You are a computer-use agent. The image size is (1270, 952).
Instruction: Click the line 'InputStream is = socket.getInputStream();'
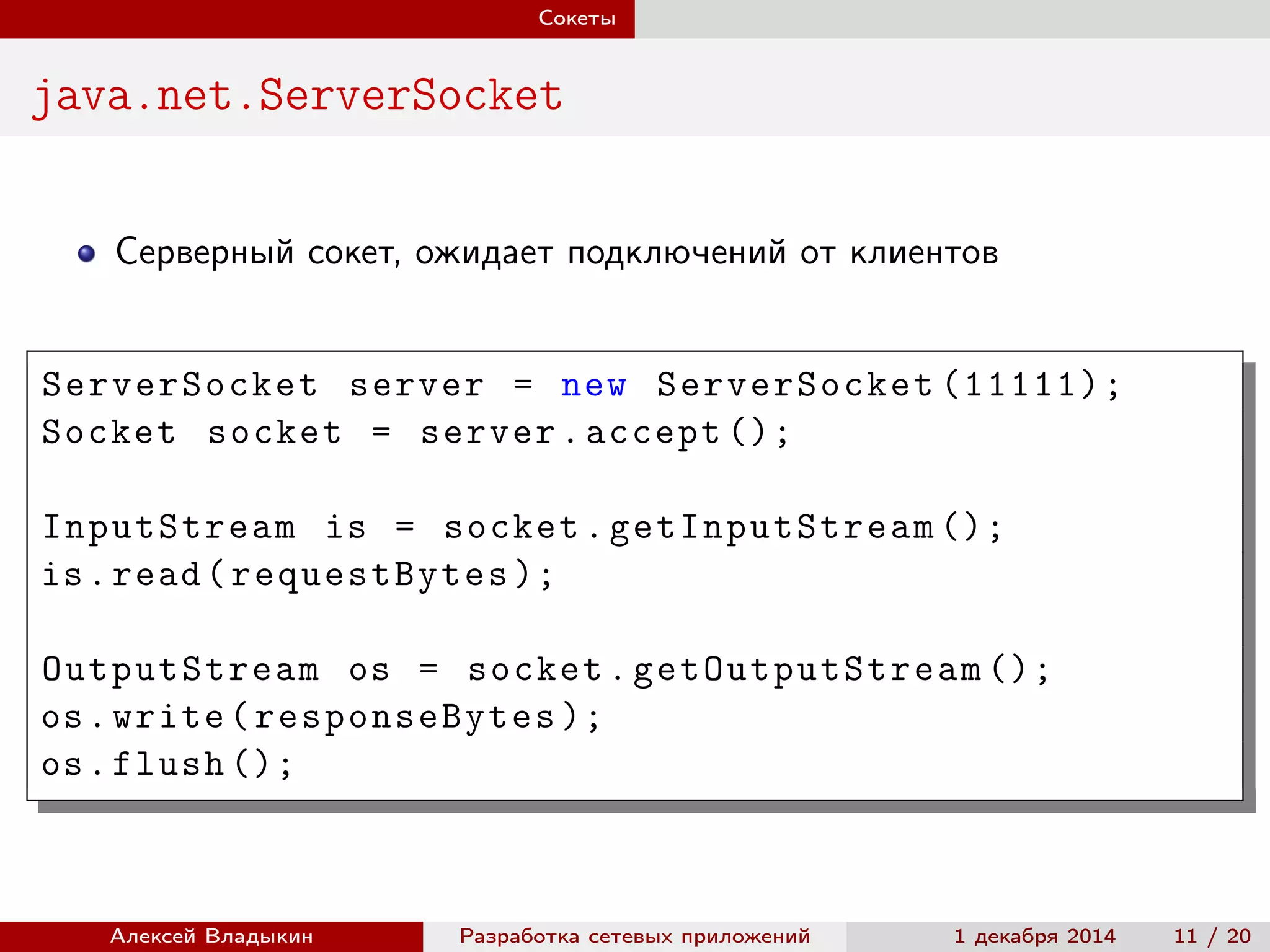coord(522,528)
